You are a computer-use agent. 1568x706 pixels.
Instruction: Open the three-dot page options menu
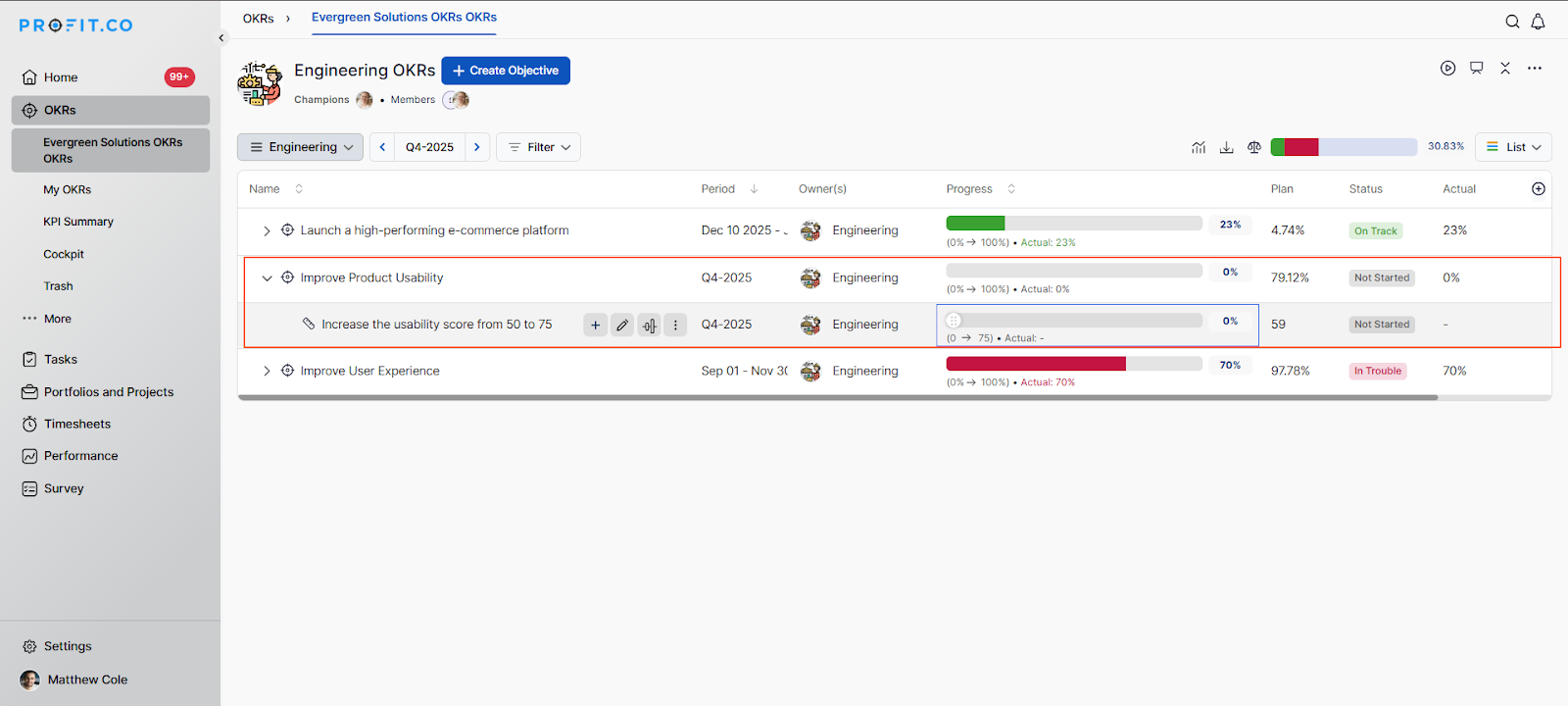click(1534, 68)
